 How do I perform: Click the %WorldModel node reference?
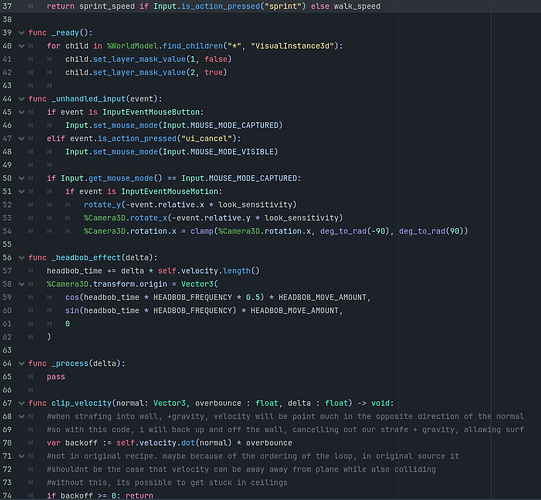(132, 46)
